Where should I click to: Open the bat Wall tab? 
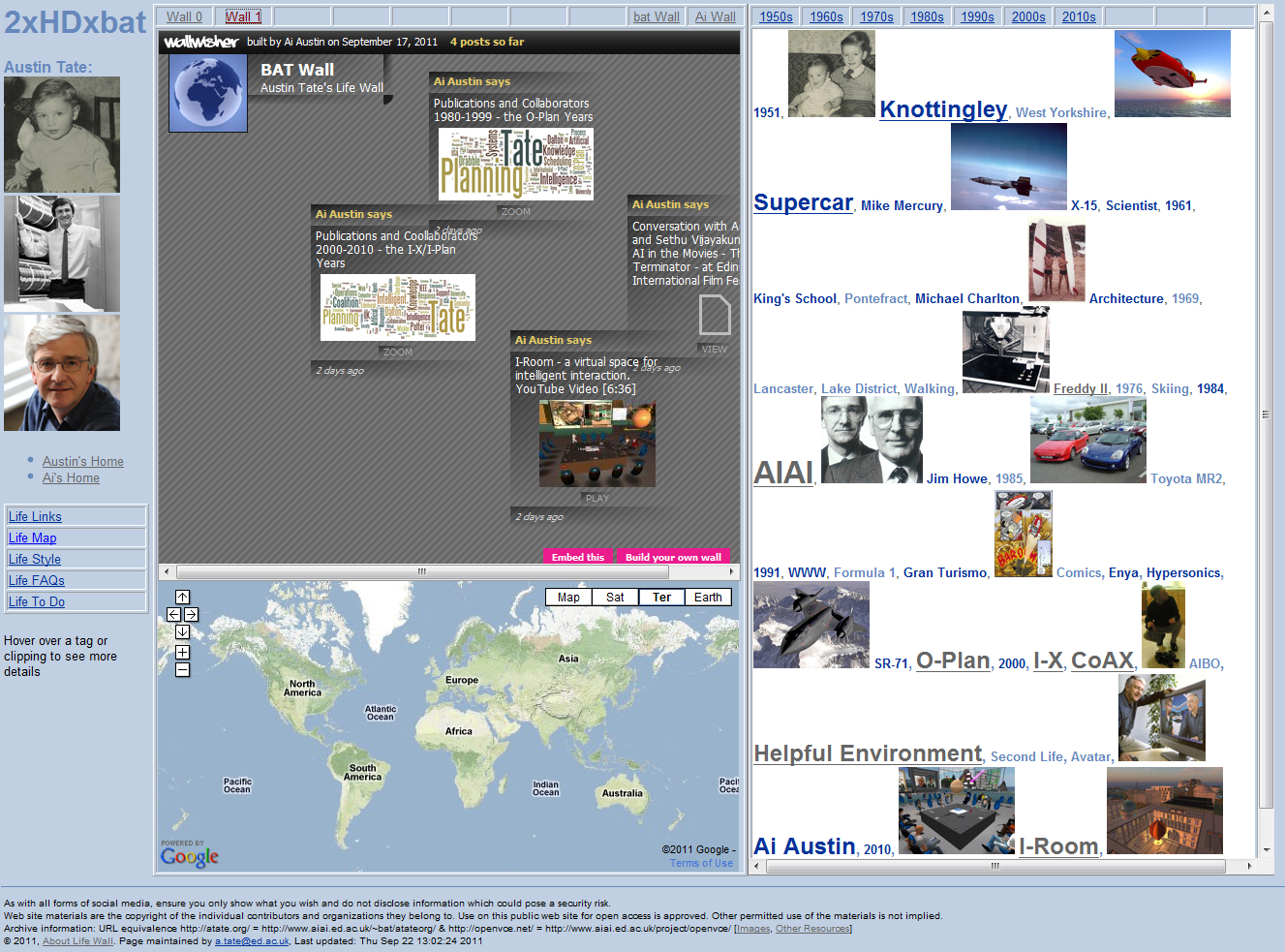pos(657,16)
